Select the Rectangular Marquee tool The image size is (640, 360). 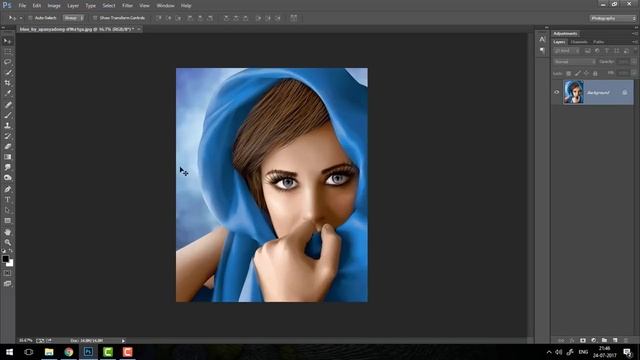7,51
